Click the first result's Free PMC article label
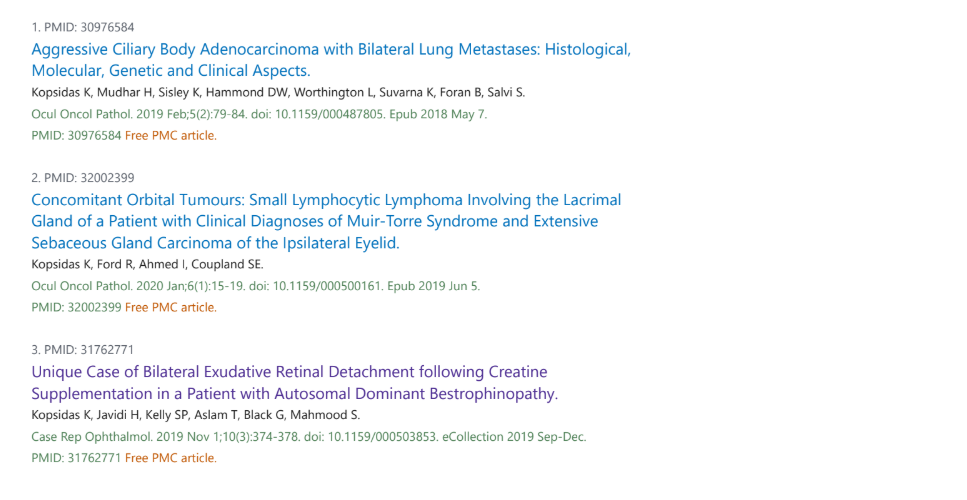 tap(171, 136)
